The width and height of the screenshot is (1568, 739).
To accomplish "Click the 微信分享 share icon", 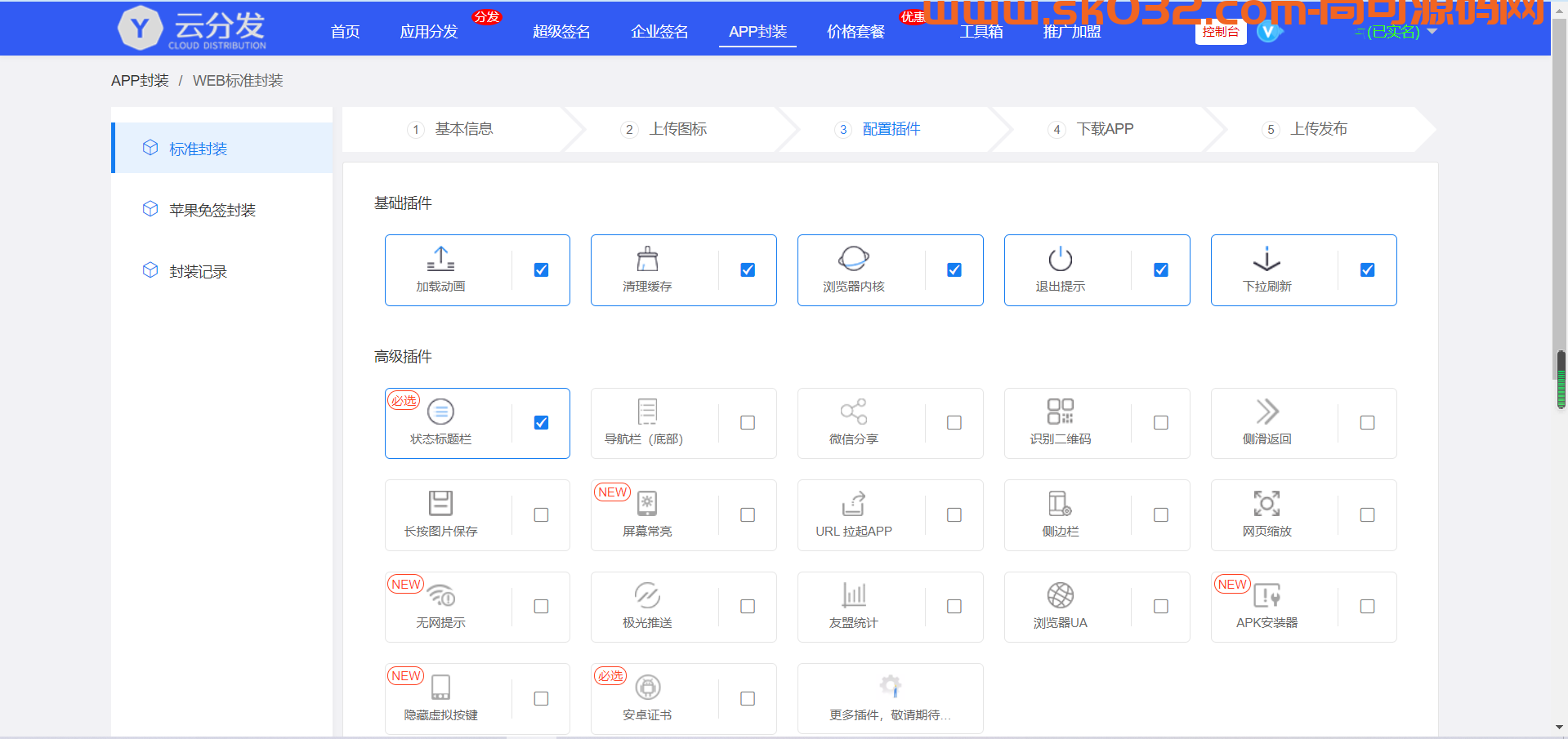I will [854, 412].
